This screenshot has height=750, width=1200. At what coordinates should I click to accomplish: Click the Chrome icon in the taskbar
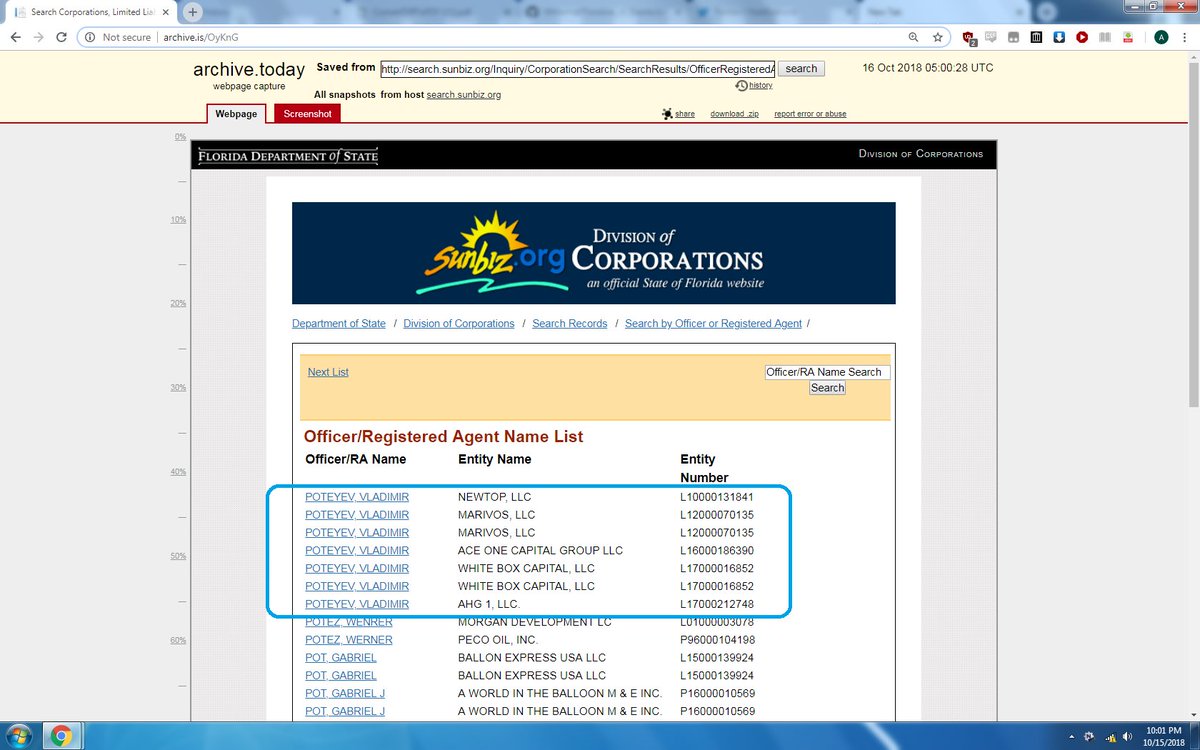pyautogui.click(x=61, y=736)
